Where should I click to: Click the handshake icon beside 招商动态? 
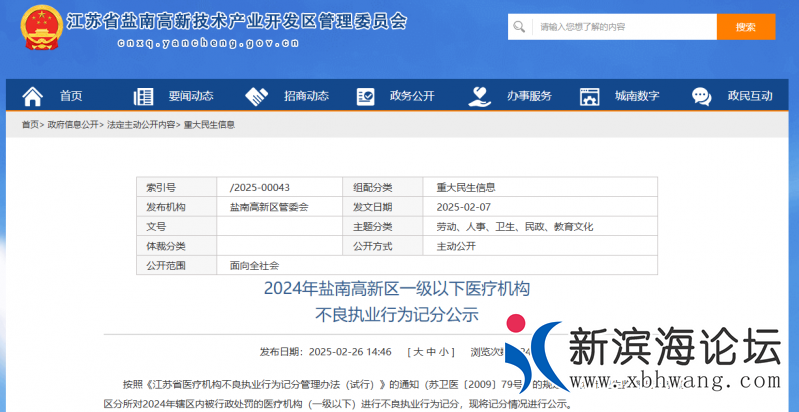[x=257, y=96]
